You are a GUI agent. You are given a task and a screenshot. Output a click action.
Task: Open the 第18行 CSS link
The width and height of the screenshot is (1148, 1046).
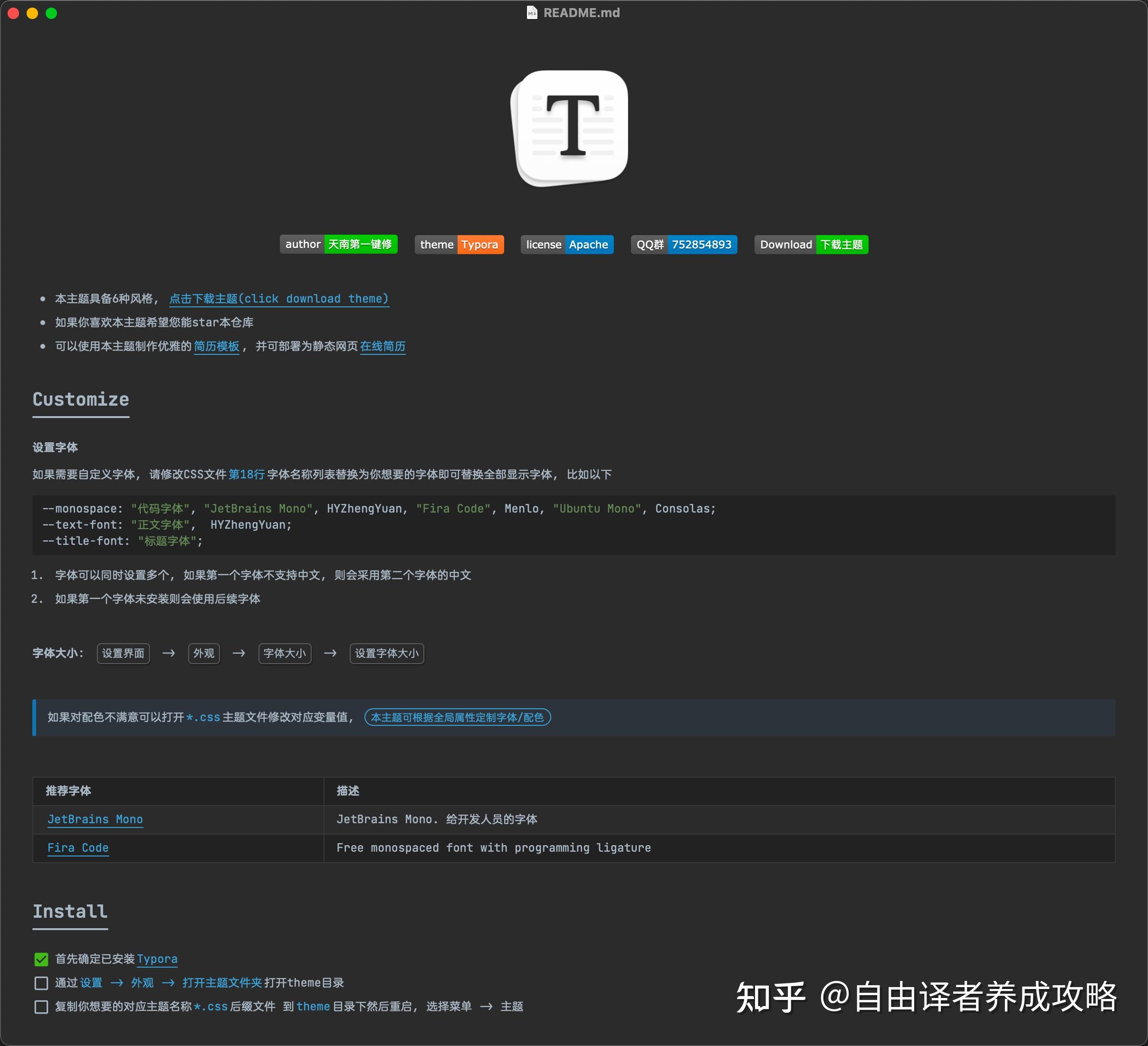[246, 474]
